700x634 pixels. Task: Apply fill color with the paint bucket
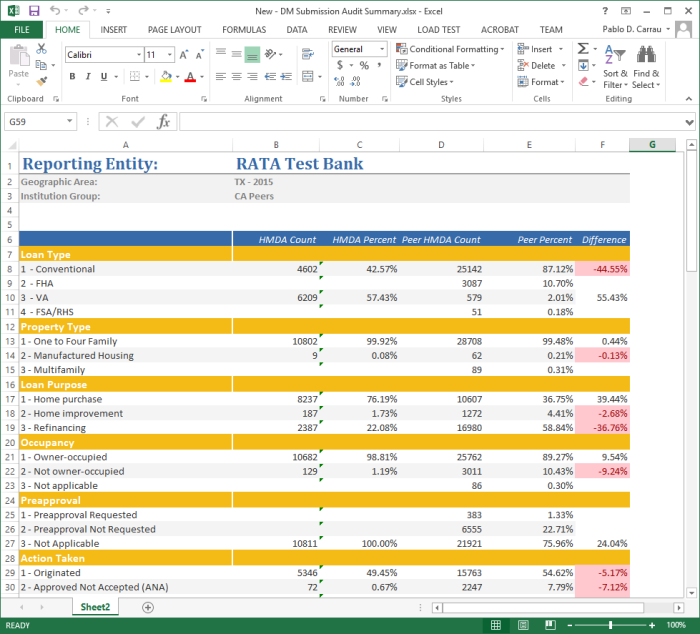point(166,77)
